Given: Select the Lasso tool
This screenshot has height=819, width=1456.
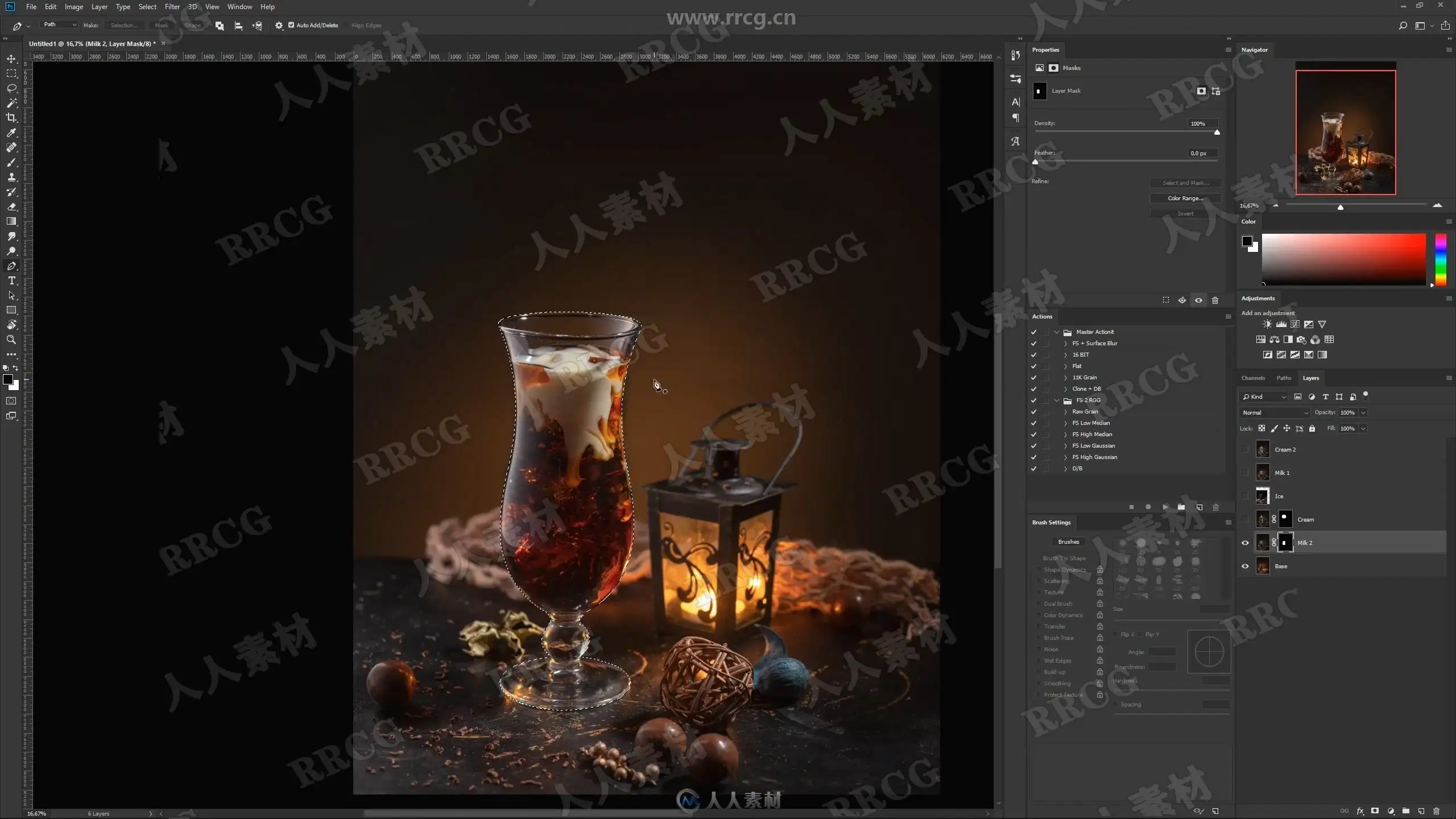Looking at the screenshot, I should coord(11,88).
